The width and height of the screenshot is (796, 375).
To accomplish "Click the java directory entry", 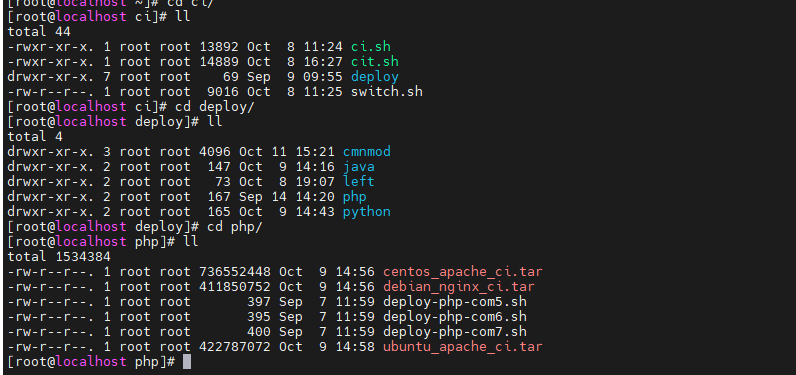I will (359, 167).
